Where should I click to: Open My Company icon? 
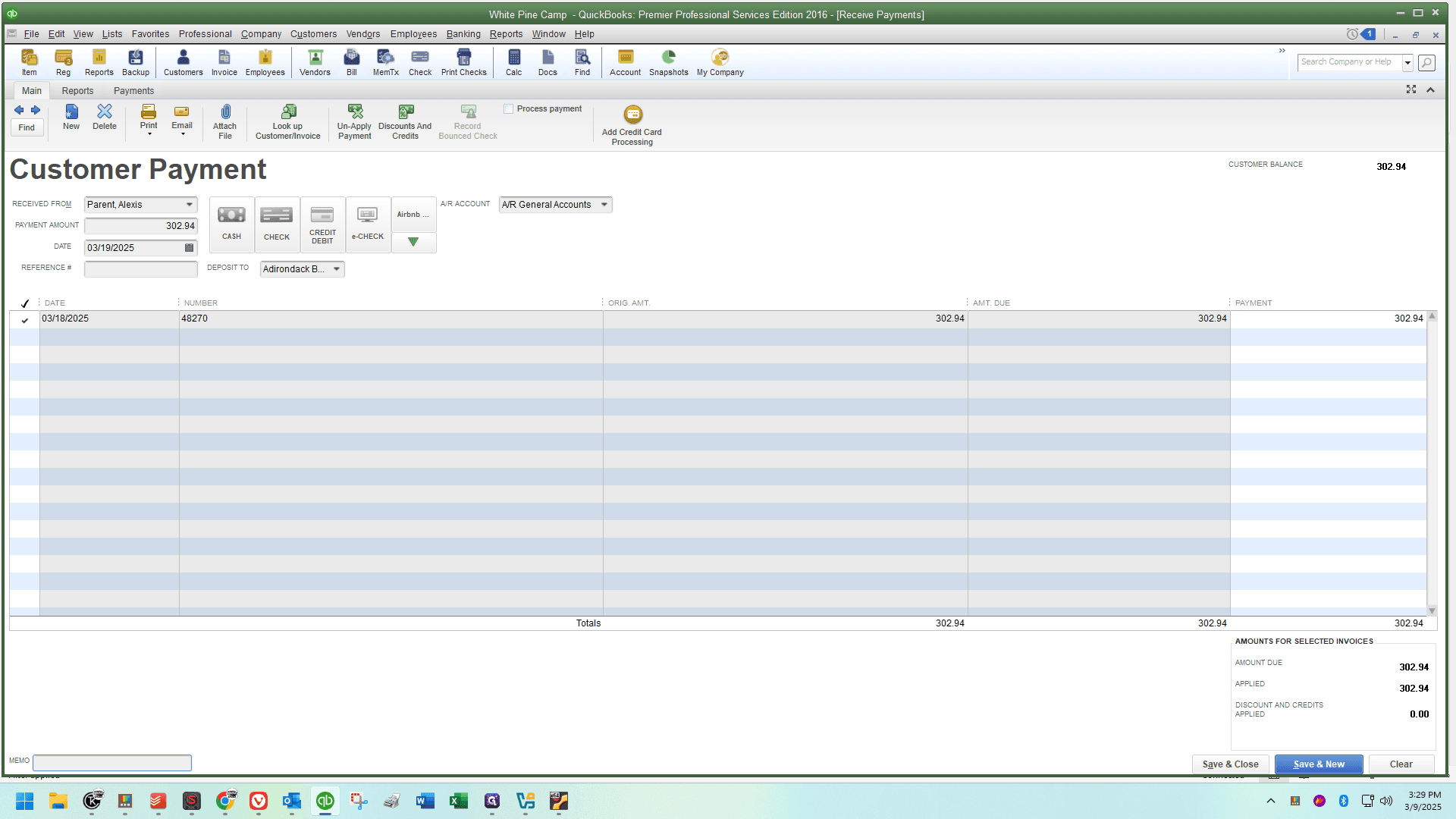[x=720, y=62]
